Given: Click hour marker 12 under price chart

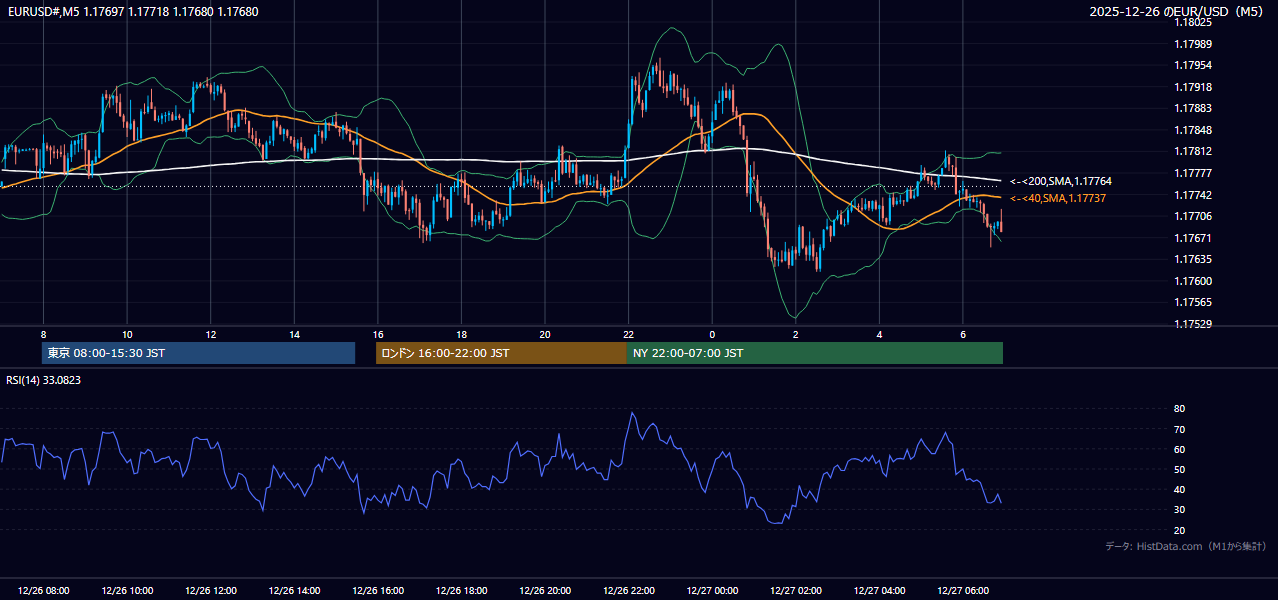Looking at the screenshot, I should [211, 334].
